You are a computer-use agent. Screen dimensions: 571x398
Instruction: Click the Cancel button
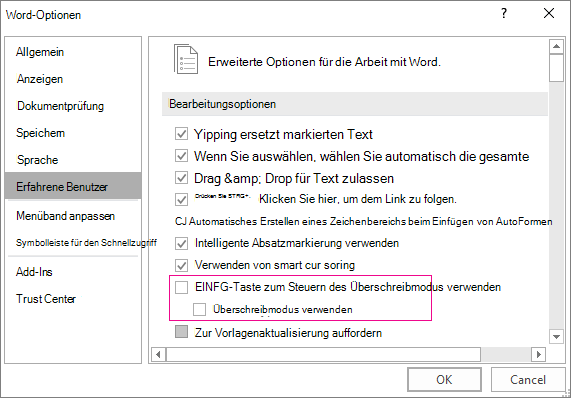528,379
